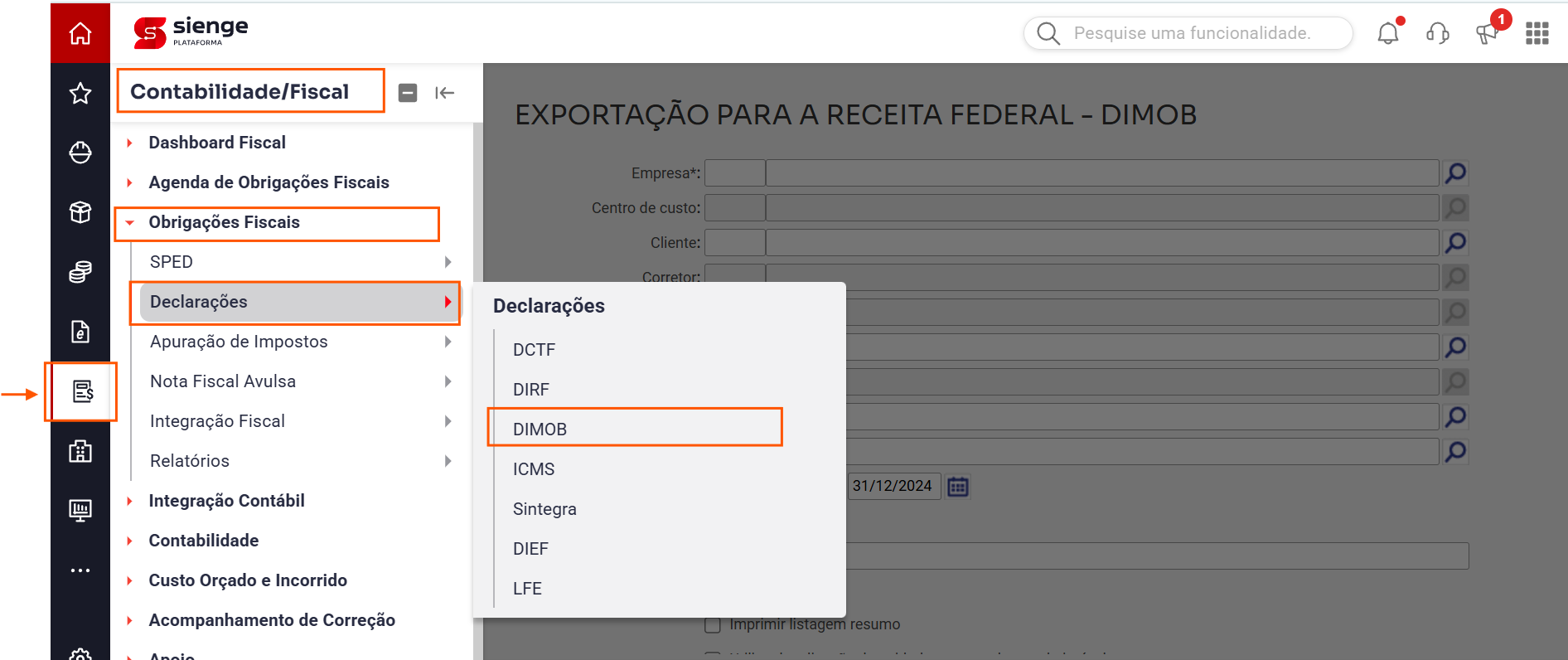This screenshot has height=660, width=1568.
Task: Select LFE in the Declarações flyout
Action: click(x=527, y=589)
